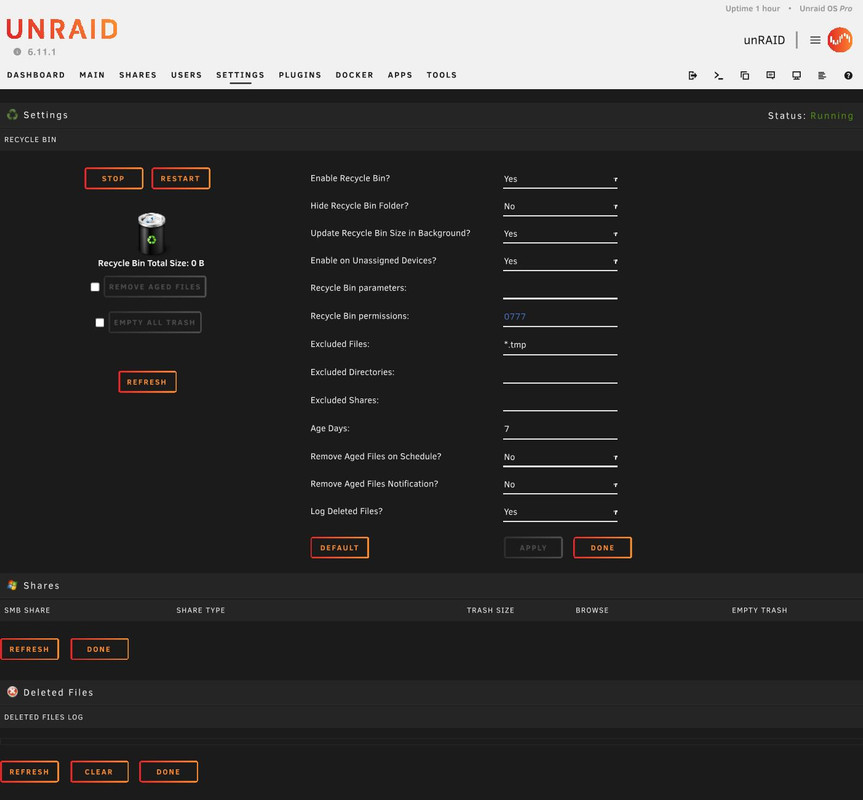Click the help question-mark icon

(848, 75)
